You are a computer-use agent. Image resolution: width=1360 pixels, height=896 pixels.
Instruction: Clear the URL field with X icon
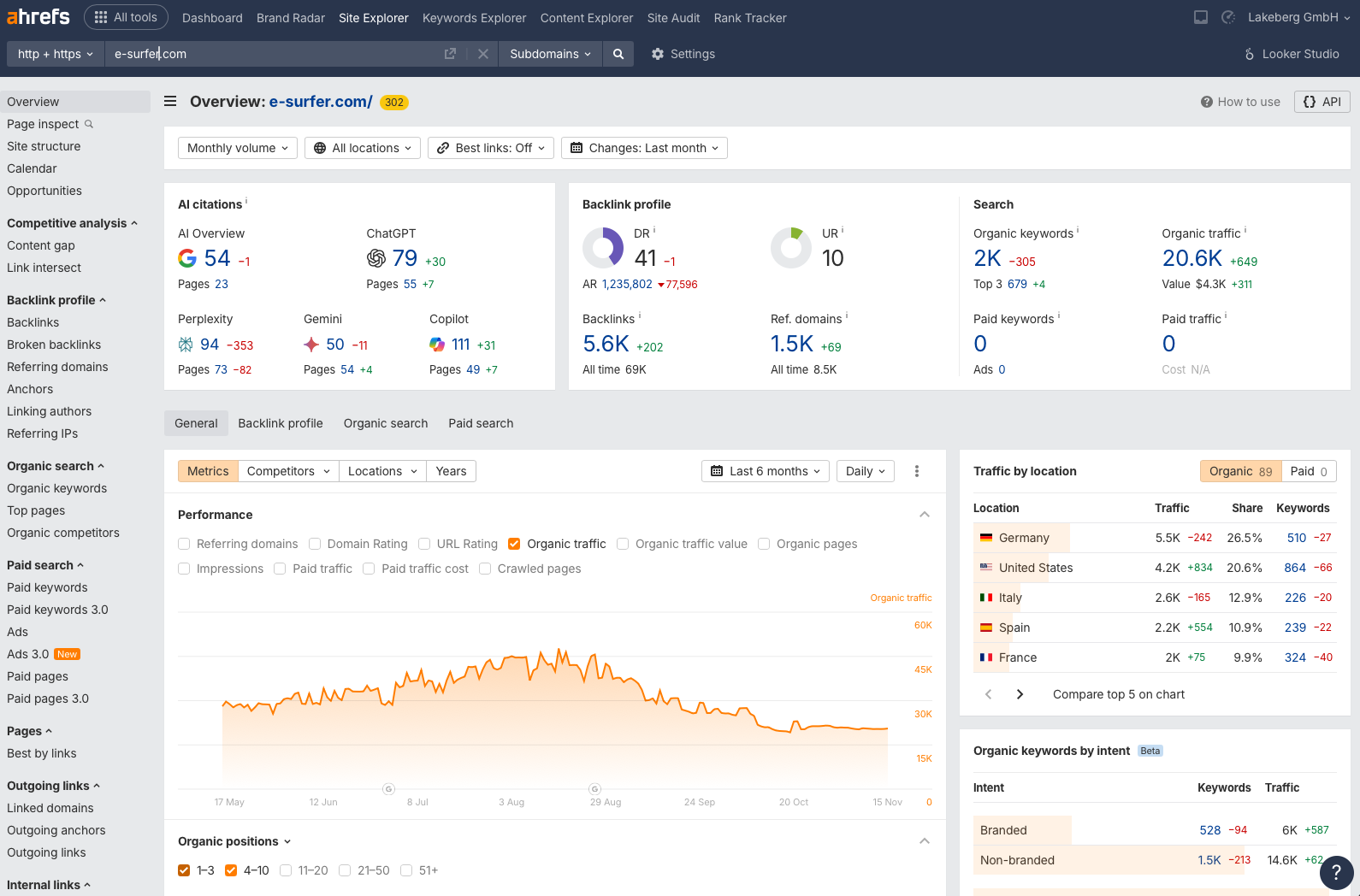(x=483, y=54)
